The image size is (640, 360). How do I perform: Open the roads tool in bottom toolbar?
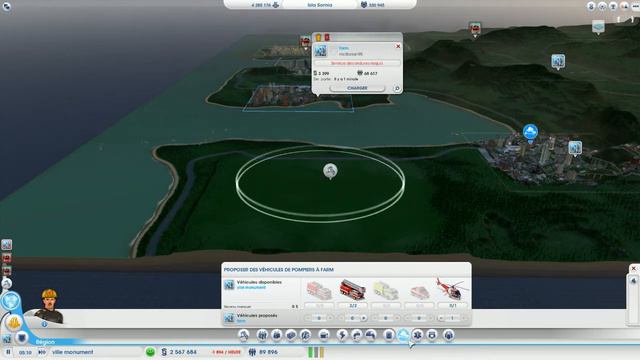[244, 336]
